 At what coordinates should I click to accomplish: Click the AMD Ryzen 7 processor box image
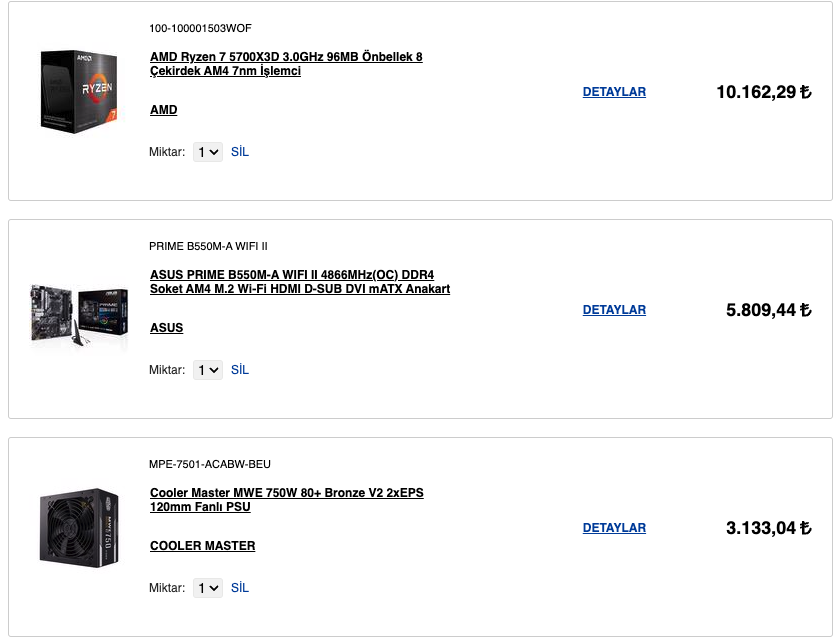pos(79,91)
